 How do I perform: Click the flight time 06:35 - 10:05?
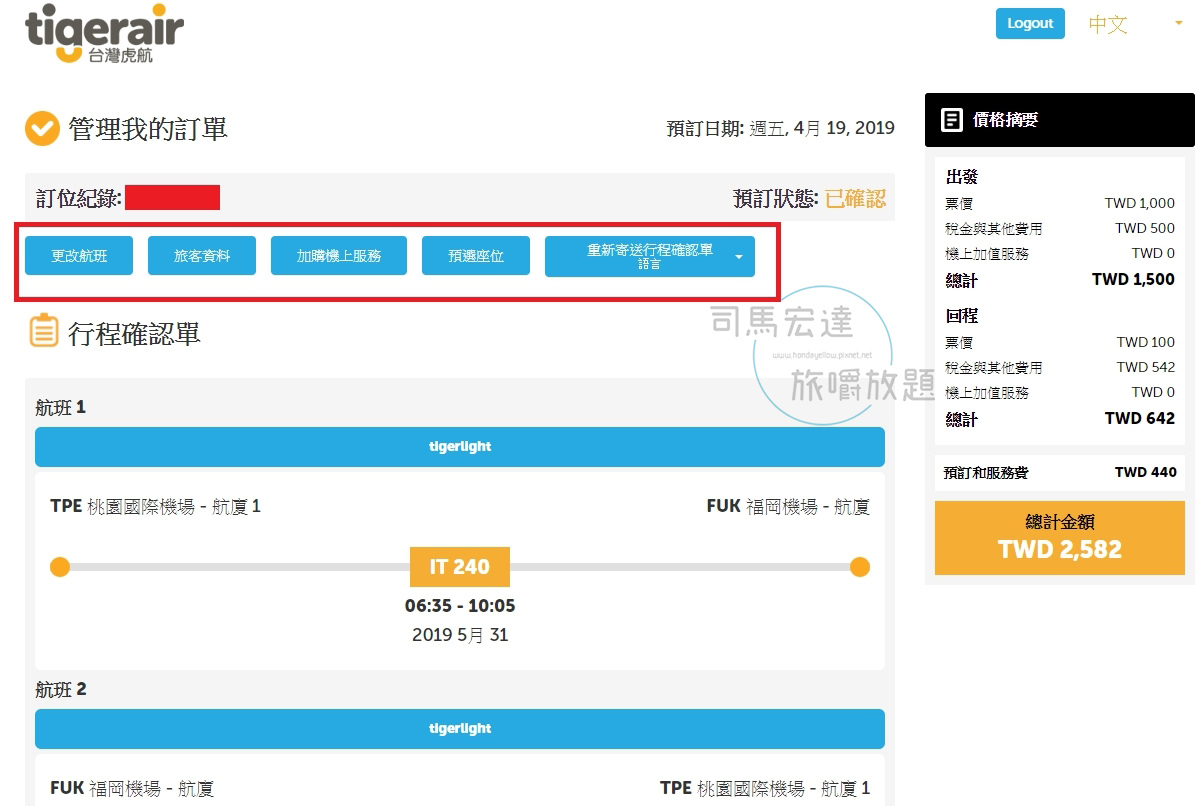click(x=460, y=606)
